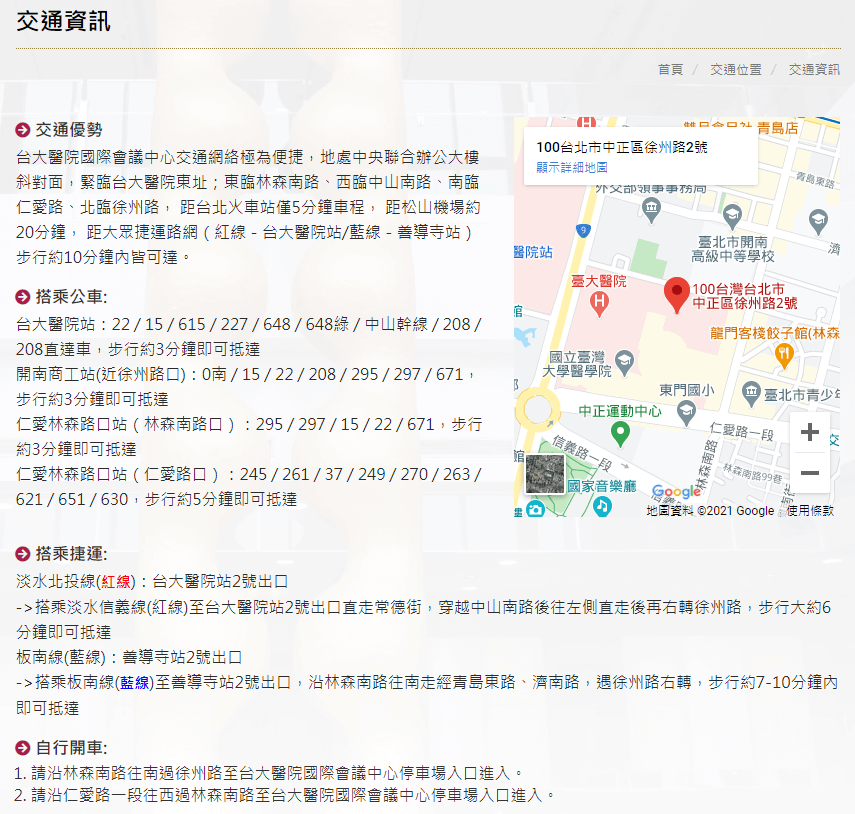
Task: Open the 使用條款 link on the map
Action: [811, 511]
